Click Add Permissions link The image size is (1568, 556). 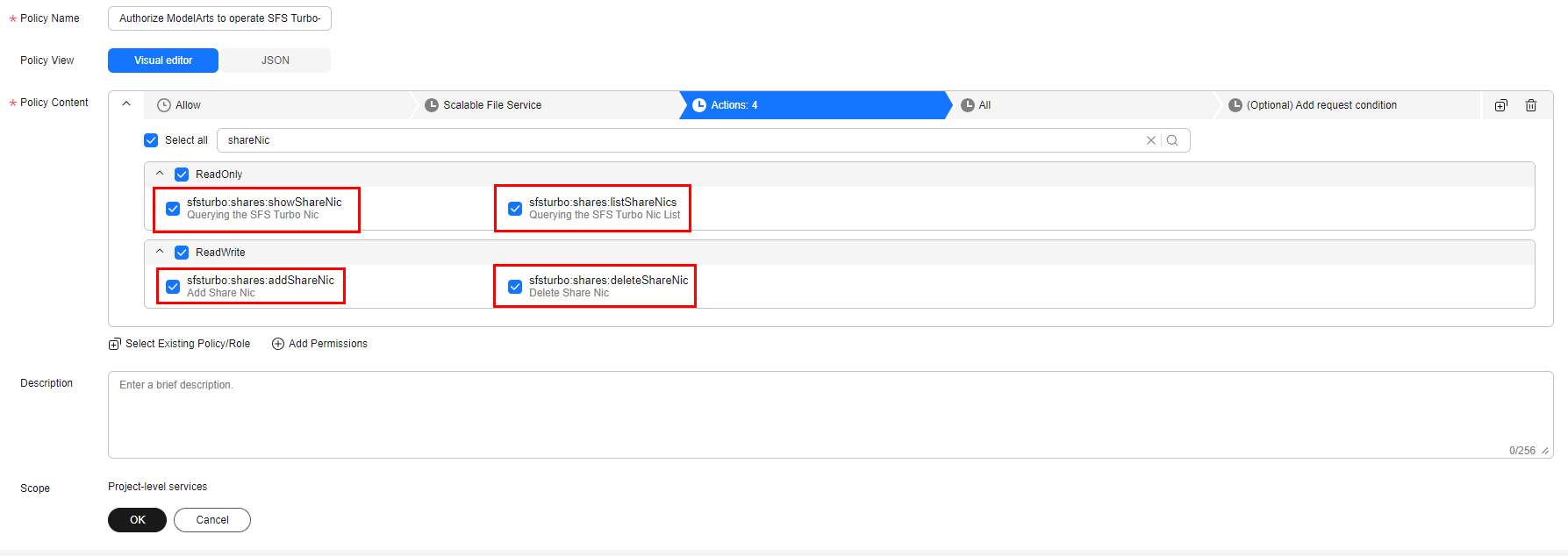coord(328,344)
